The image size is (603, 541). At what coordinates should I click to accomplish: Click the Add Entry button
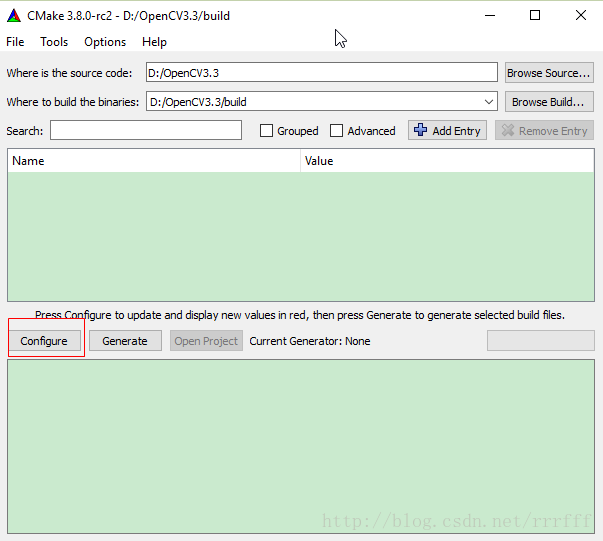(x=447, y=130)
